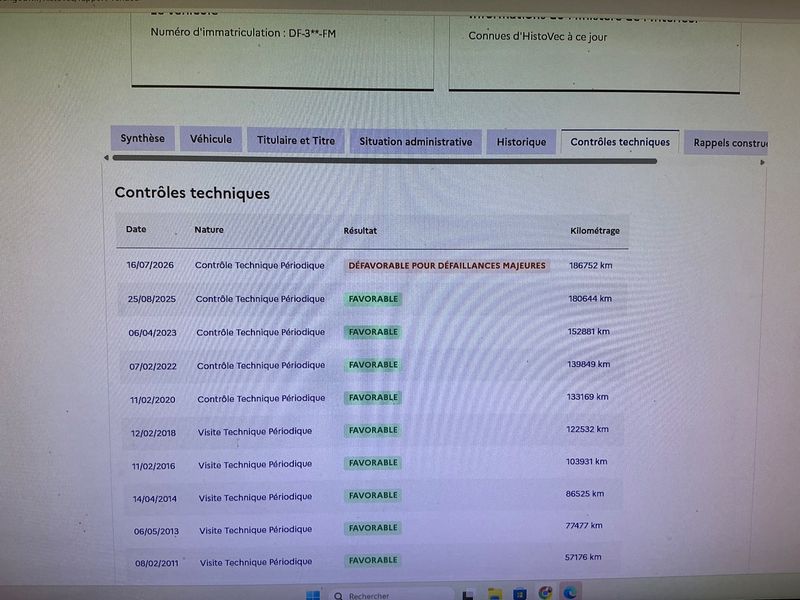
Task: Select the date 11/02/2016
Action: point(153,466)
